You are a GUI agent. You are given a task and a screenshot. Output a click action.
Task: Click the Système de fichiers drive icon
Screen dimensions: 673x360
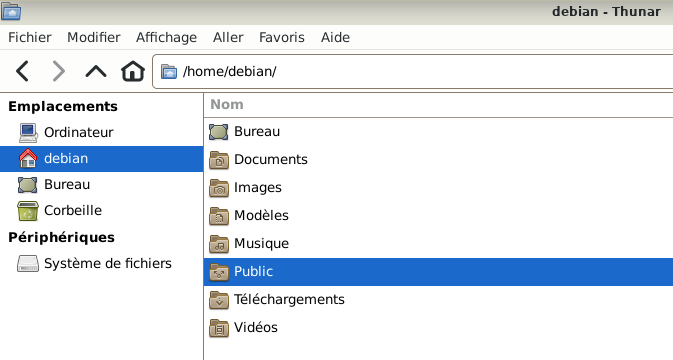[28, 263]
